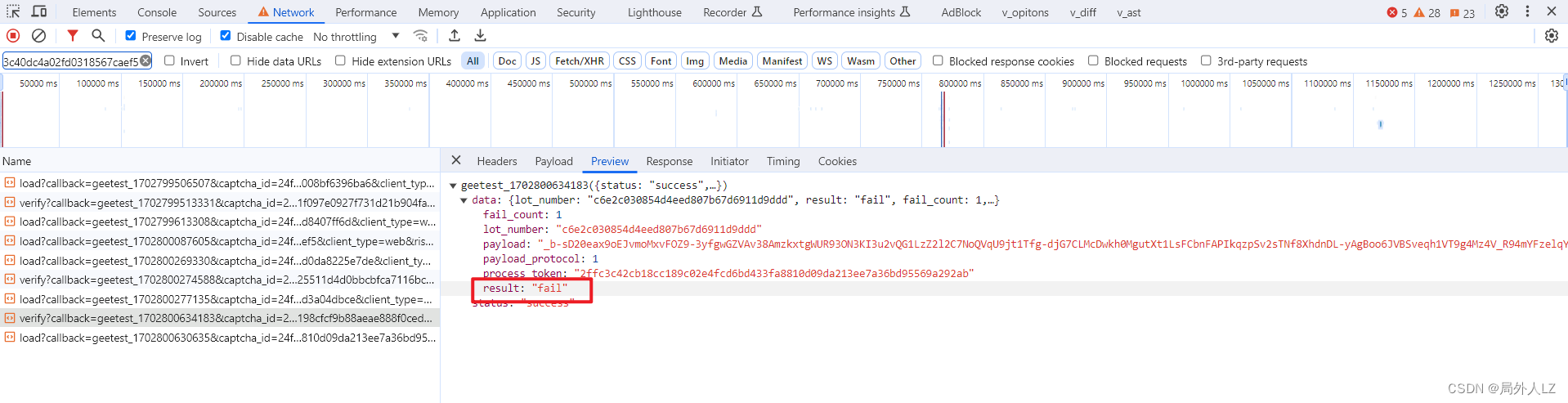The height and width of the screenshot is (403, 1568).
Task: Uncheck Preserve log checkbox
Action: [131, 36]
